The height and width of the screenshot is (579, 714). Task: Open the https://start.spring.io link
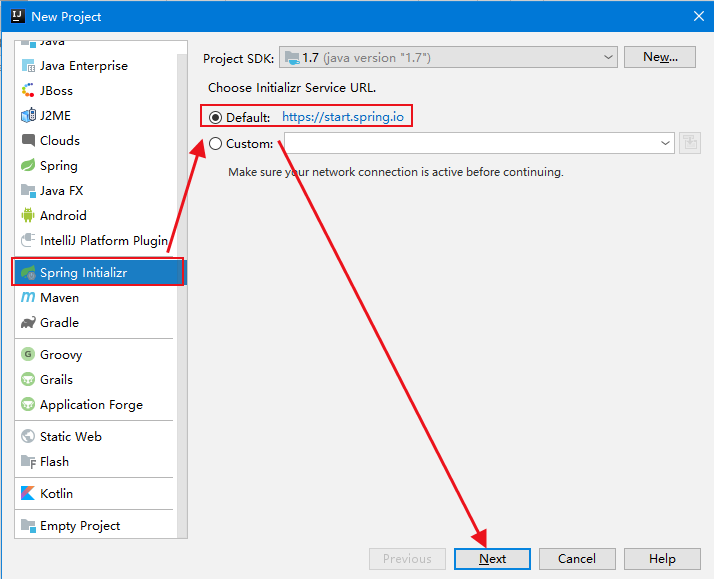[x=343, y=117]
